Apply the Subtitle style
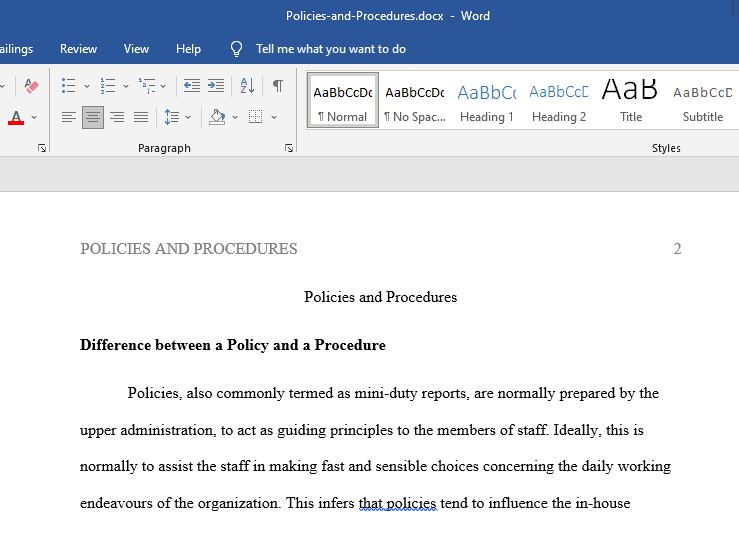The height and width of the screenshot is (534, 739). click(703, 100)
